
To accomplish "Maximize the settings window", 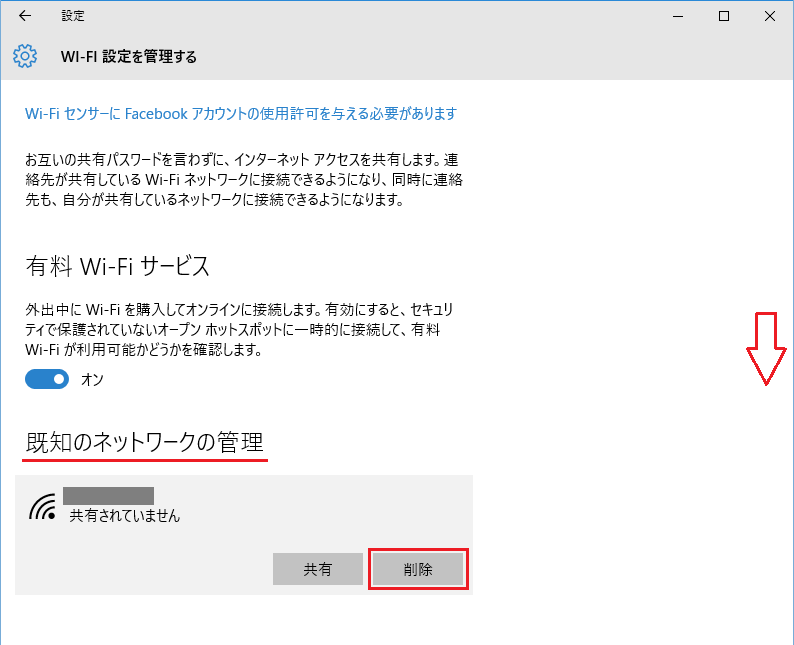I will point(724,16).
